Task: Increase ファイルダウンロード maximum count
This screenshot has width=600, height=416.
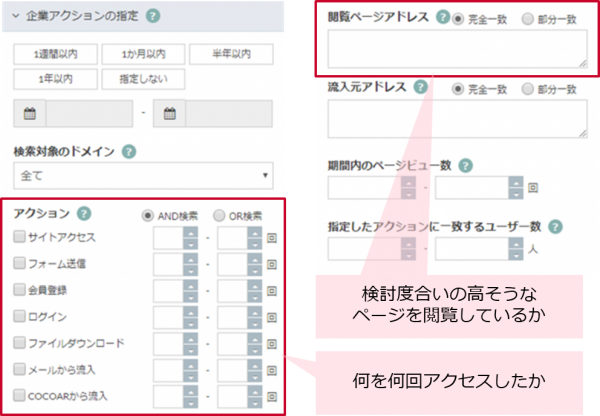Action: point(254,338)
